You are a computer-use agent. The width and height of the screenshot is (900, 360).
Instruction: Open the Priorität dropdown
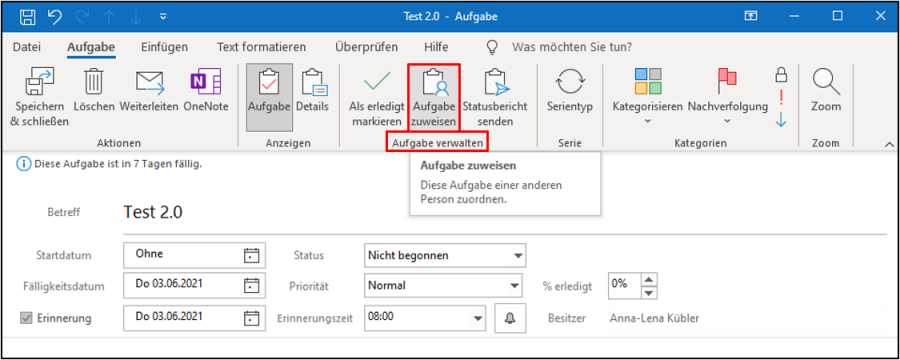514,285
